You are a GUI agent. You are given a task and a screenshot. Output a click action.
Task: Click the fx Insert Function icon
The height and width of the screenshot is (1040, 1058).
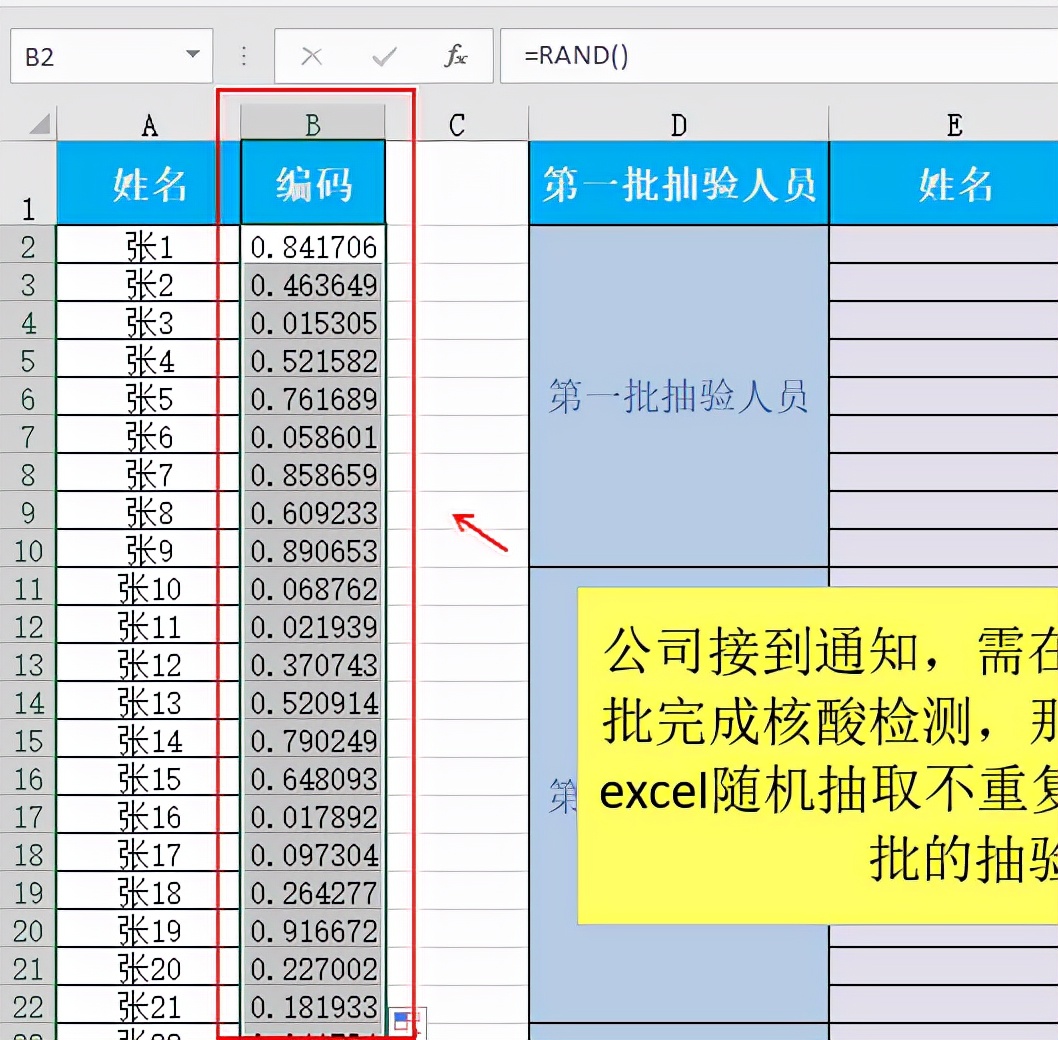(x=456, y=56)
